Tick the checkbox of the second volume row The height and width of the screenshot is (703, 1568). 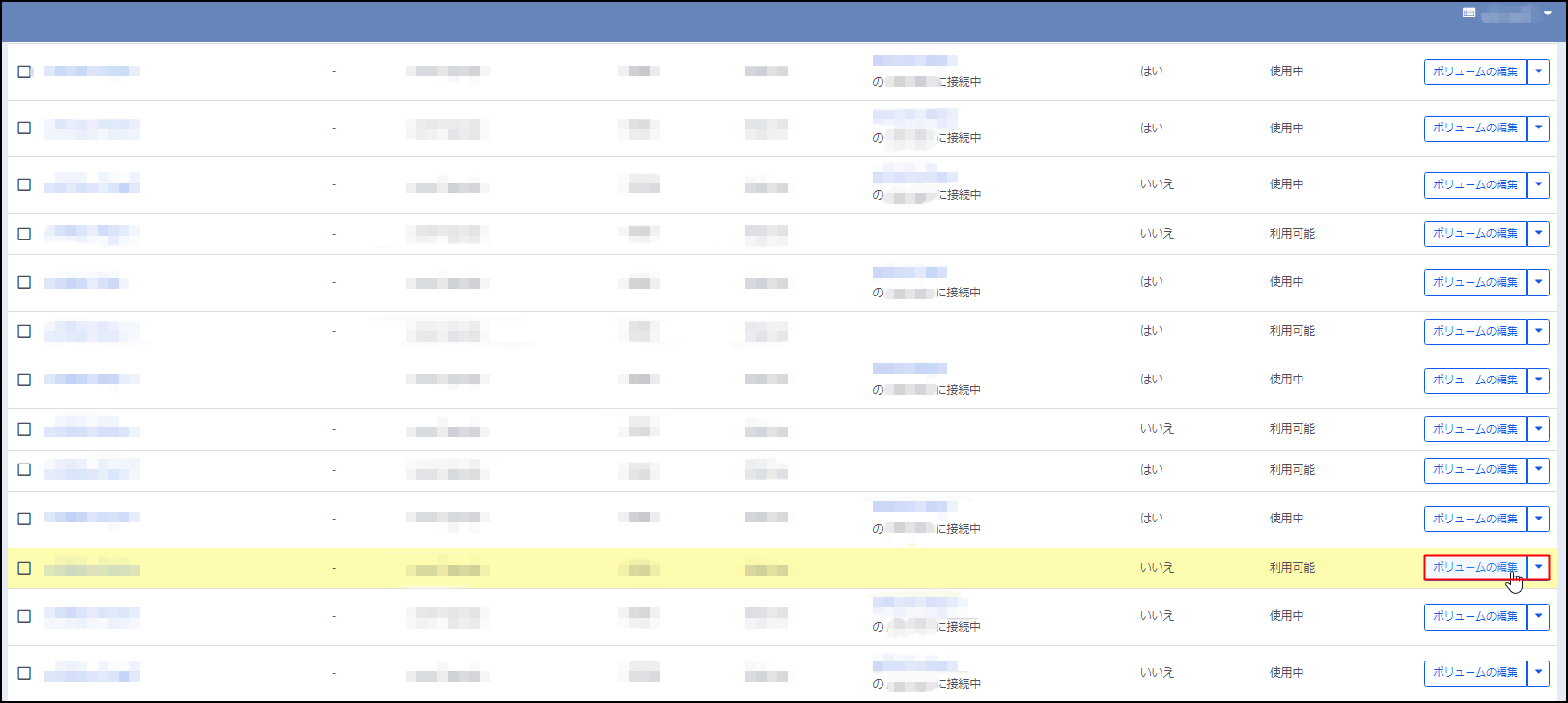(24, 127)
